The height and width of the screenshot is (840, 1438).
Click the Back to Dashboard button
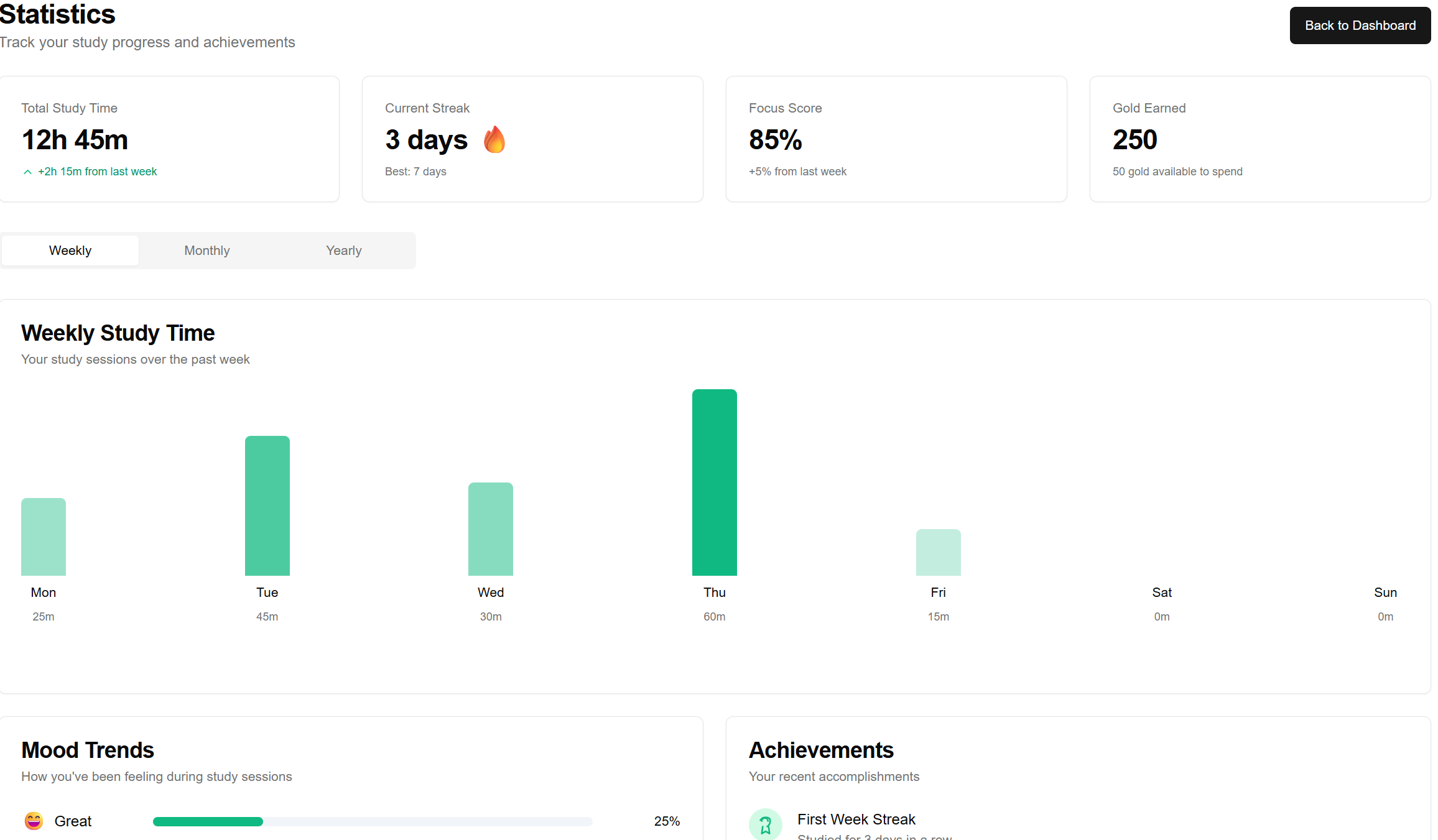[x=1360, y=25]
